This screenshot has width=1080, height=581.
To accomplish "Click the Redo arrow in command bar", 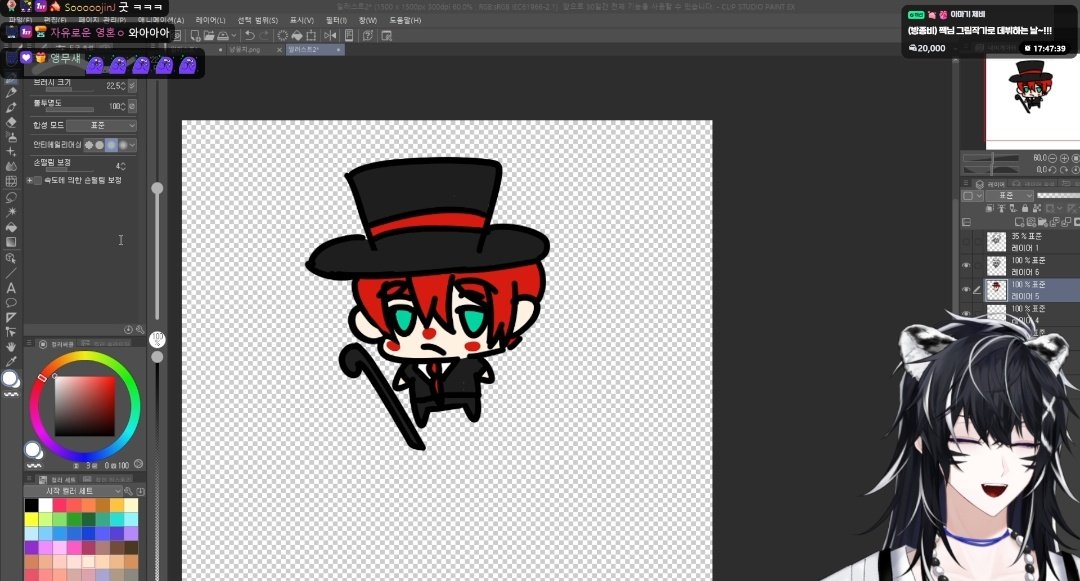I will [264, 35].
